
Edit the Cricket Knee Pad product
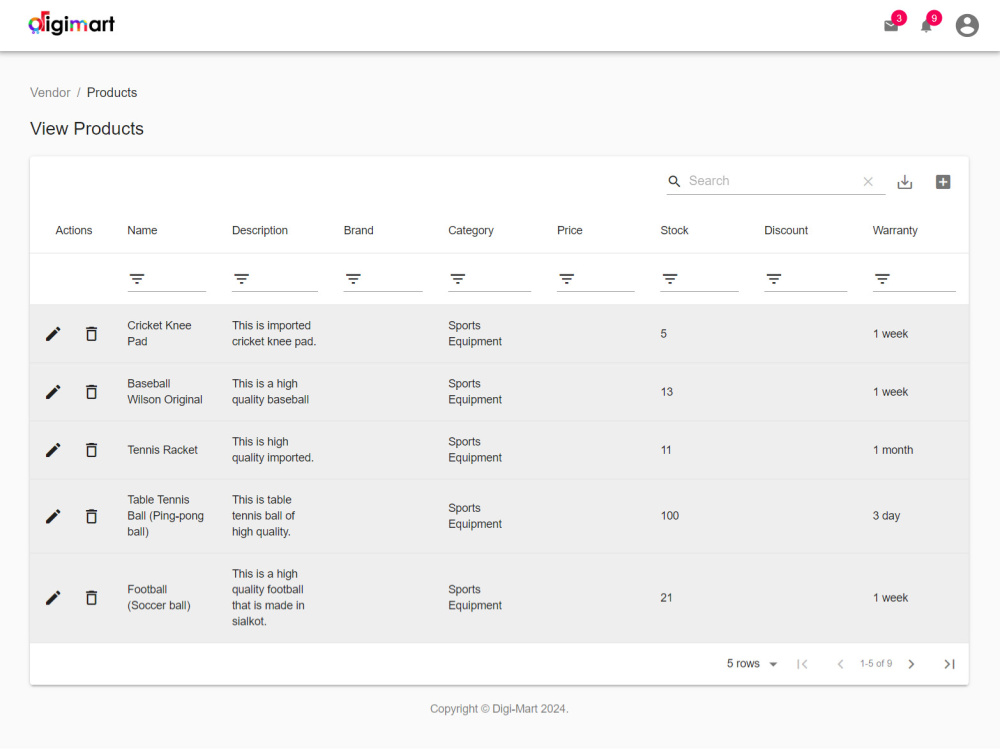54,334
